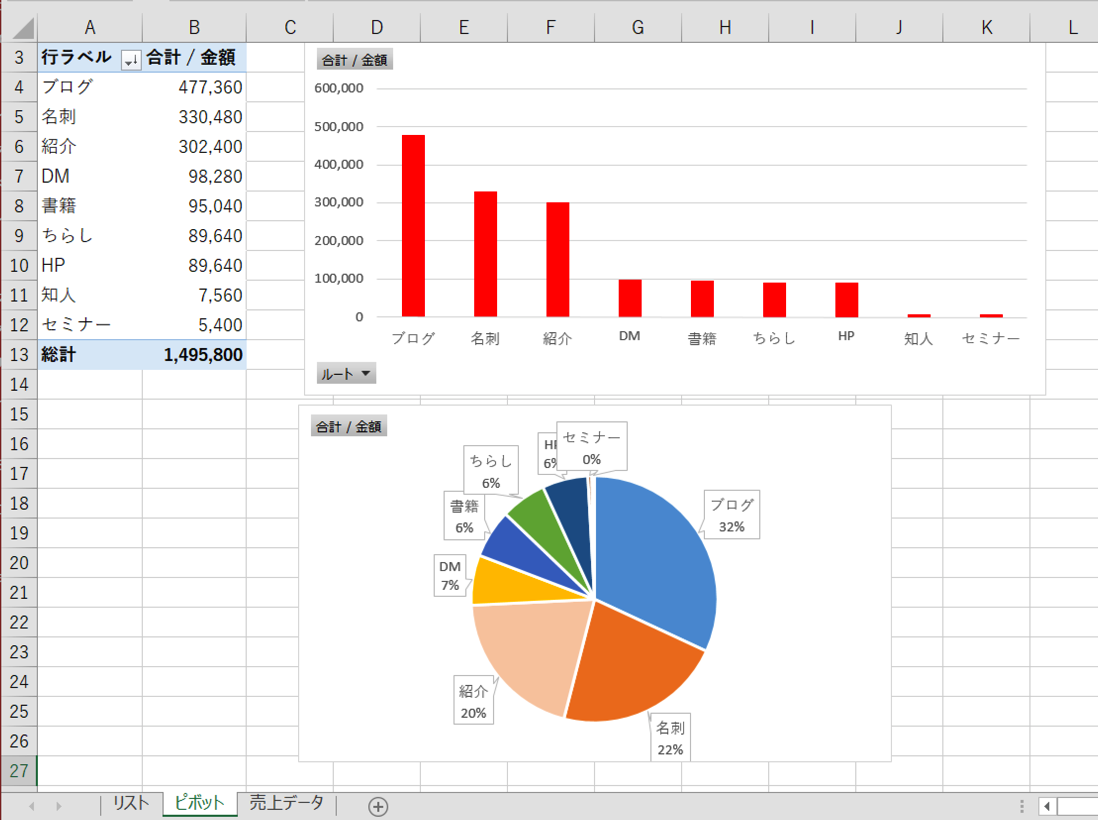The image size is (1098, 820).
Task: Switch to the ピボット sheet tab
Action: [200, 804]
